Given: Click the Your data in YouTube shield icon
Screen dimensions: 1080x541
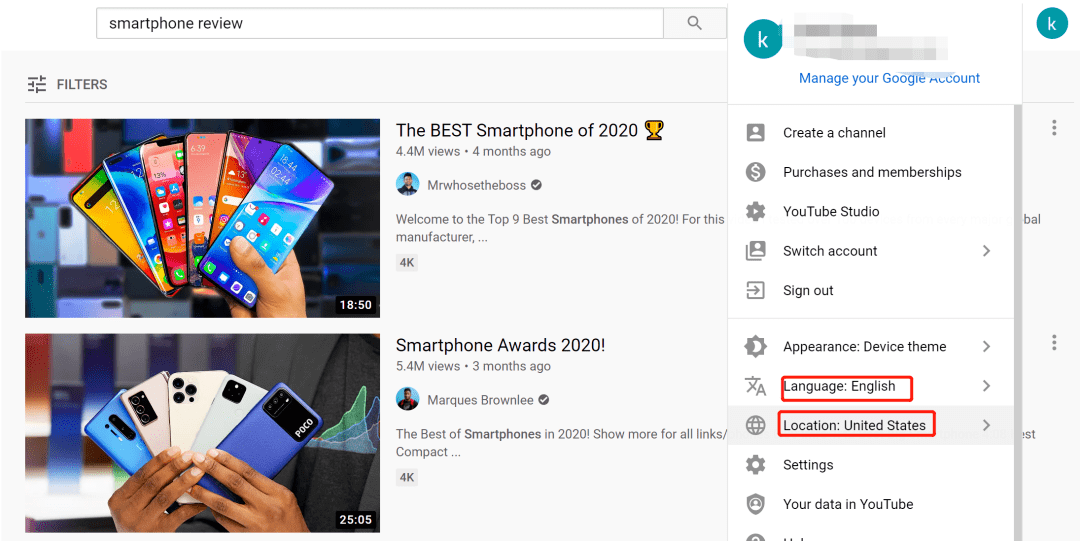Looking at the screenshot, I should [756, 504].
